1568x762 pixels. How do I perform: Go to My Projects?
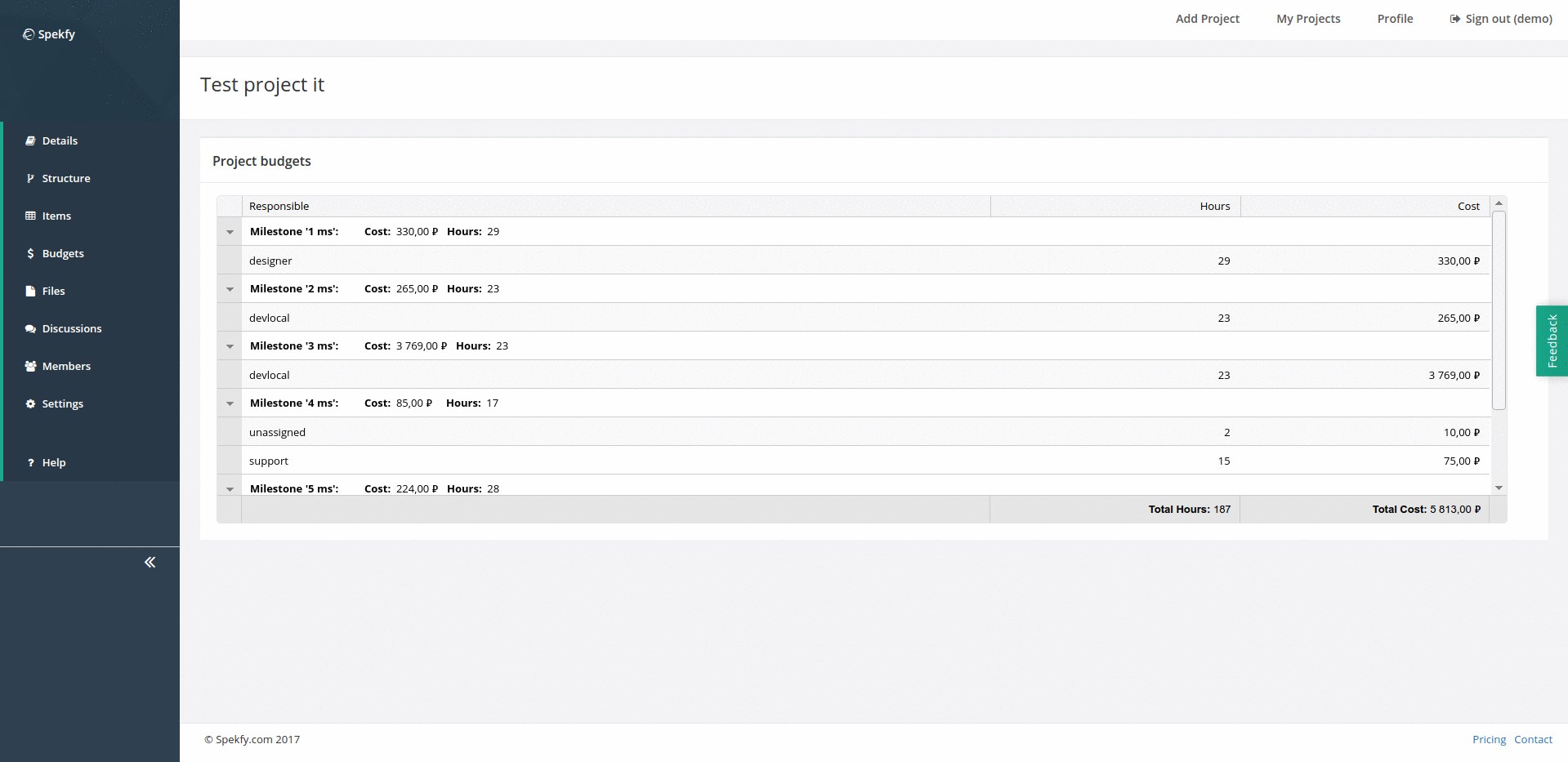[x=1308, y=19]
